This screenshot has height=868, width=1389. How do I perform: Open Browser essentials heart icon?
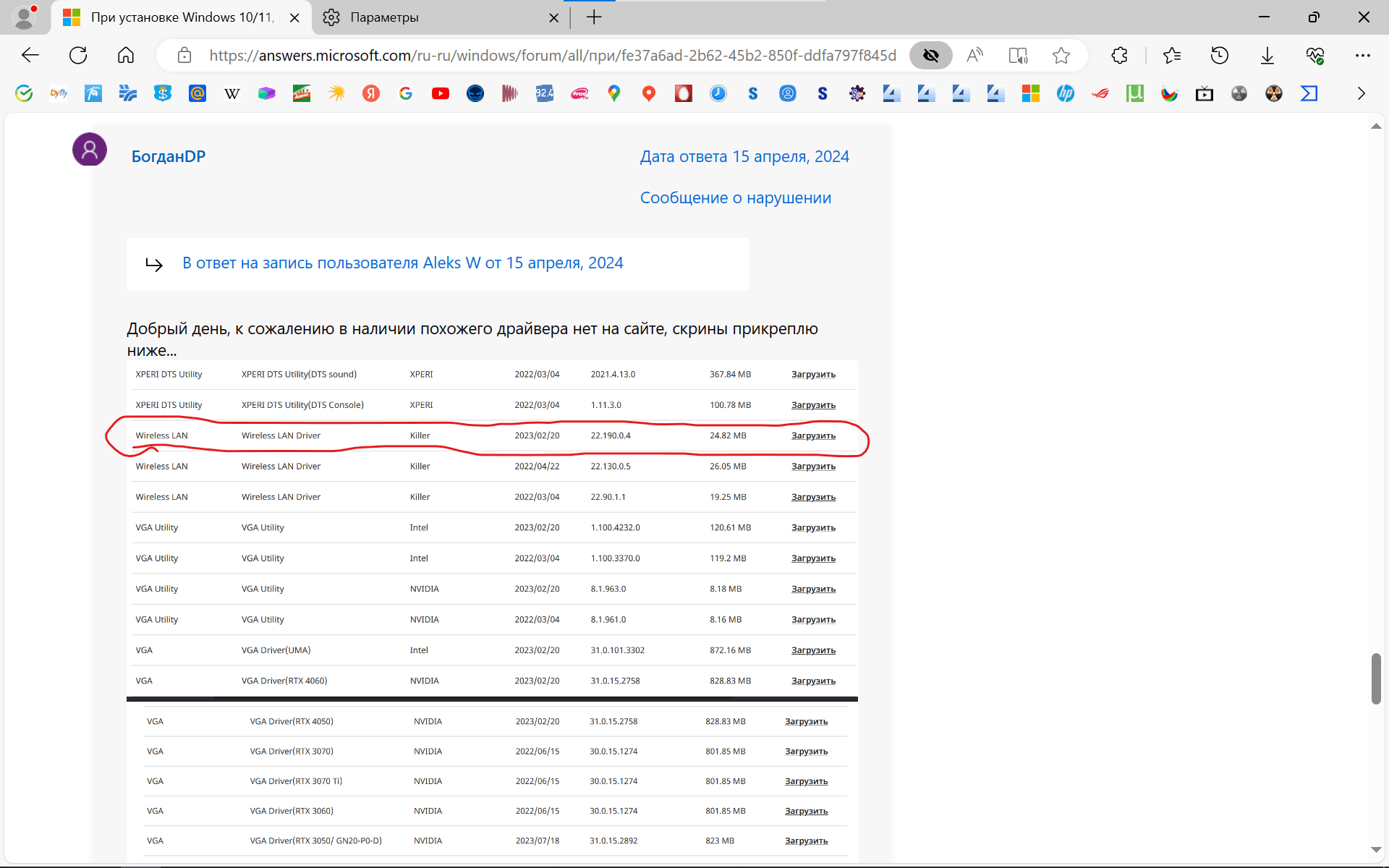[1315, 56]
